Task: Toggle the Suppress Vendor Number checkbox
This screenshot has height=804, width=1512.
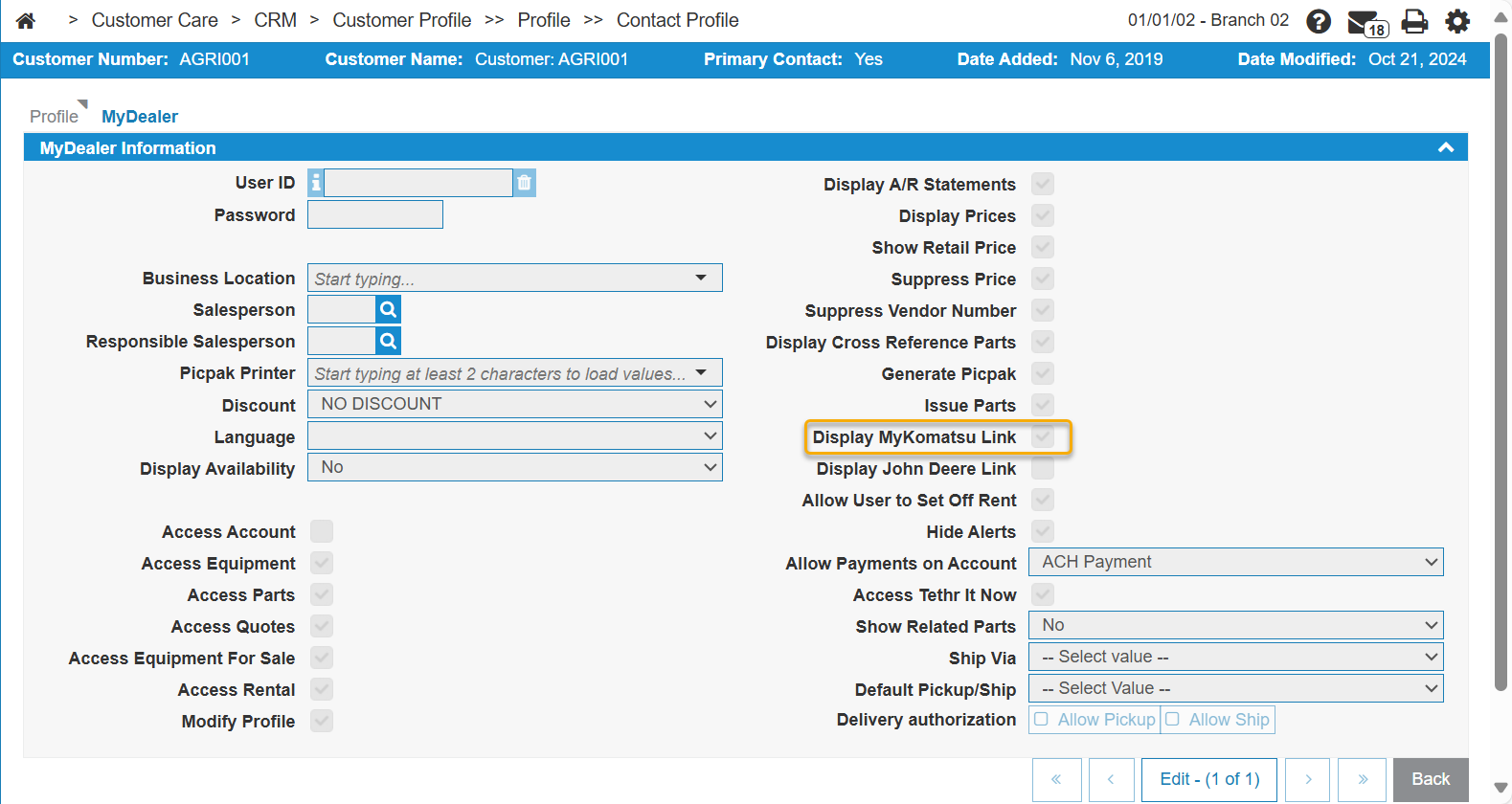Action: 1043,310
